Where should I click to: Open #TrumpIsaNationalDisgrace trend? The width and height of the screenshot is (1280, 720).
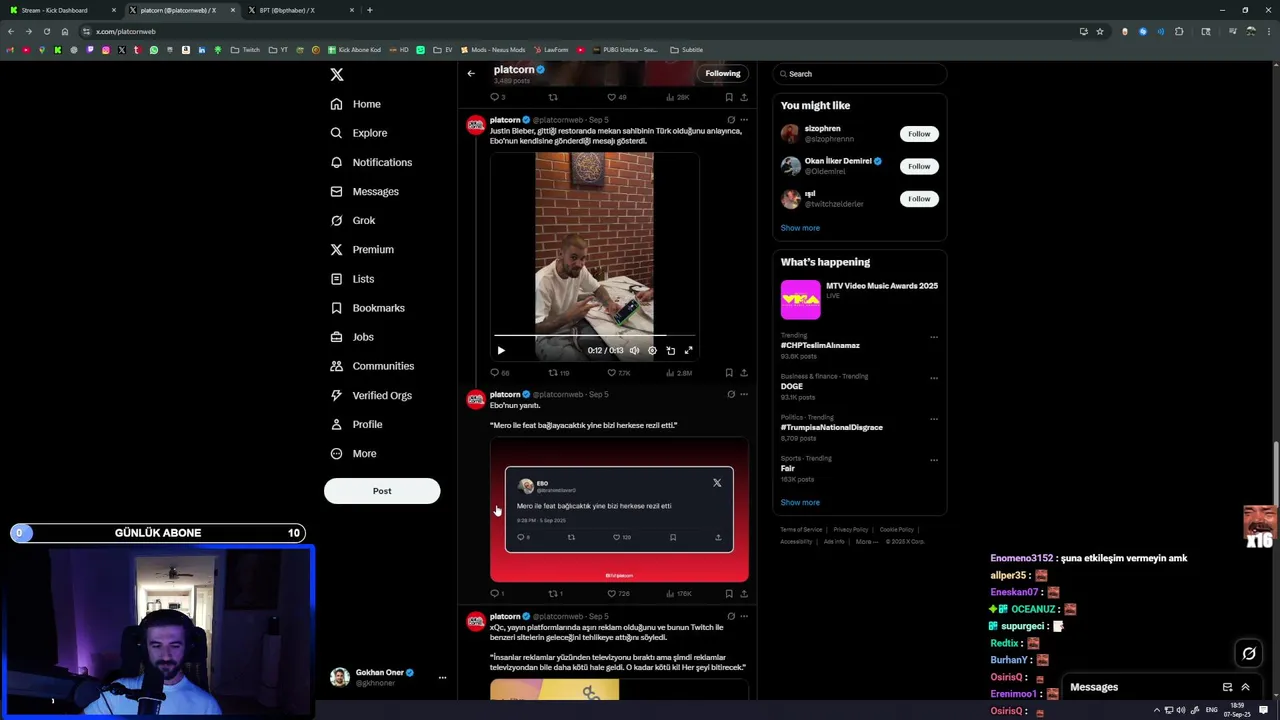pyautogui.click(x=831, y=427)
